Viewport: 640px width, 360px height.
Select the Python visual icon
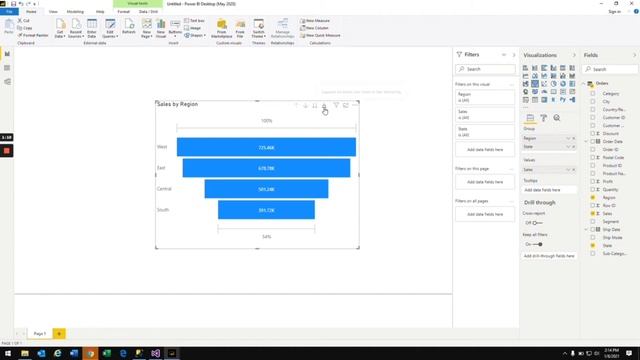pyautogui.click(x=563, y=100)
